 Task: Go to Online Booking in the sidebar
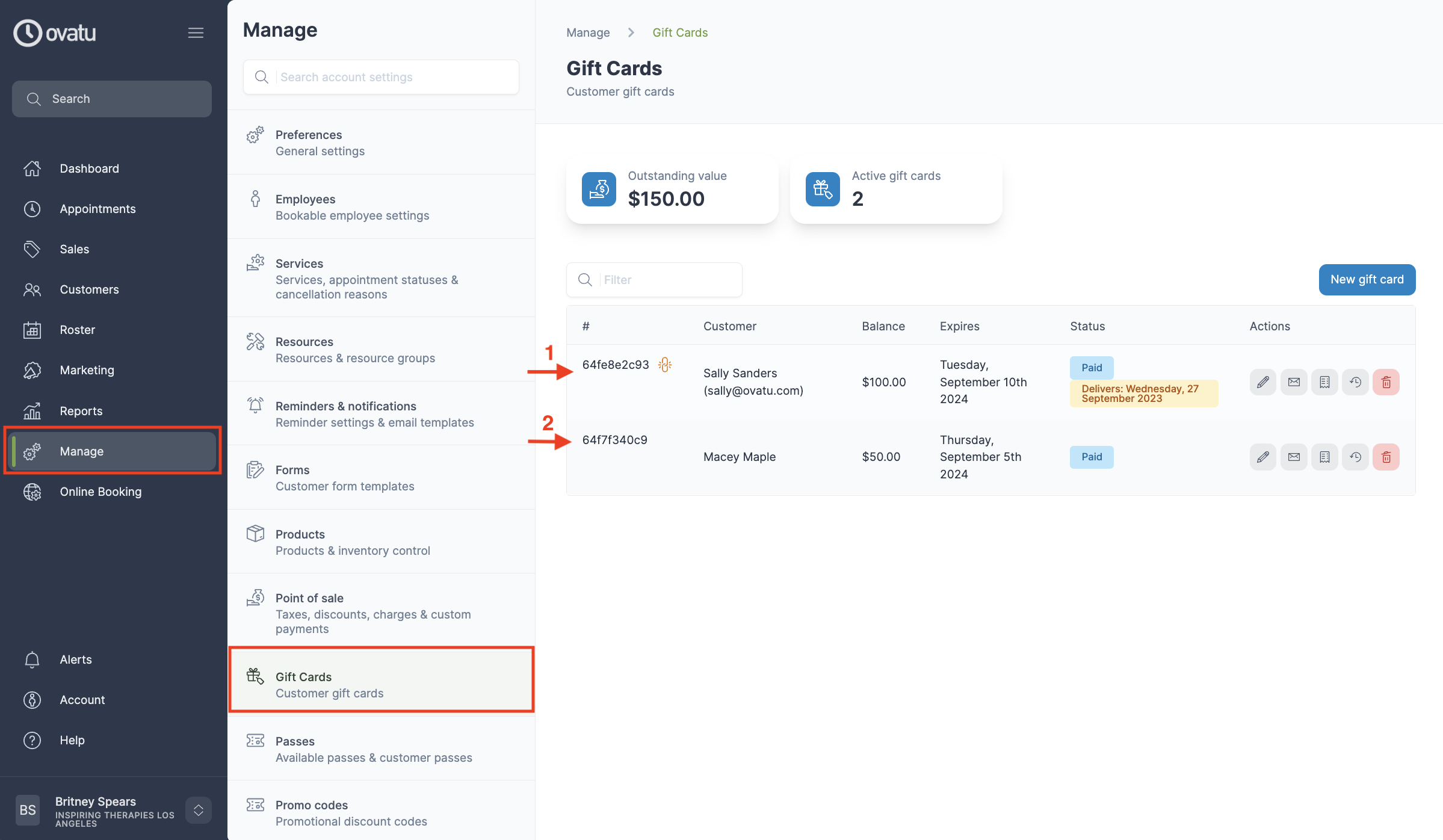(100, 492)
